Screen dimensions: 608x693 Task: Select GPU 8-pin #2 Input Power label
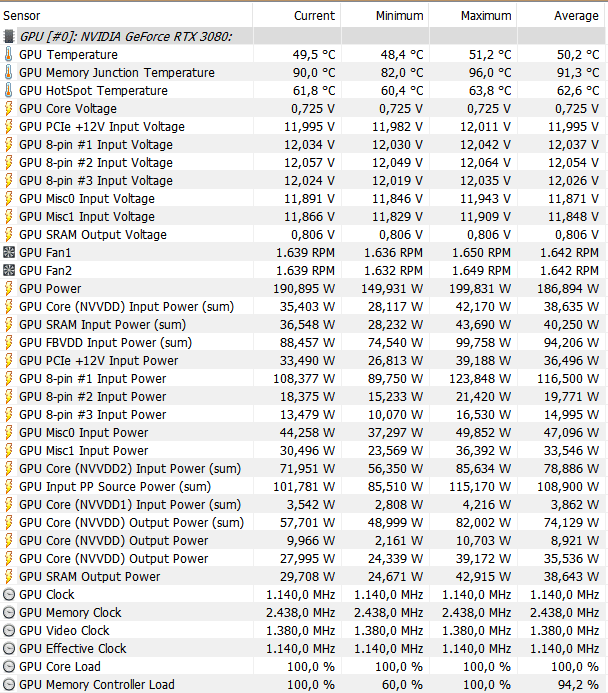coord(92,396)
